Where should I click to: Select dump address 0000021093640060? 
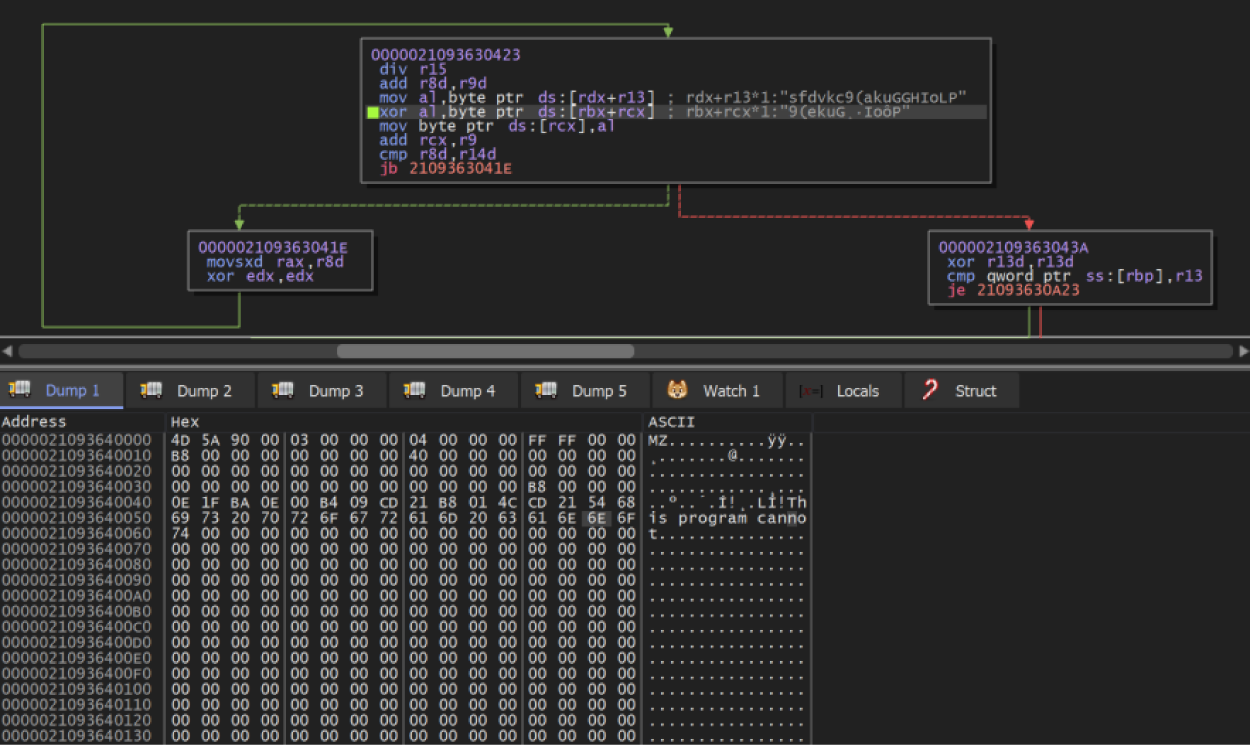point(77,534)
